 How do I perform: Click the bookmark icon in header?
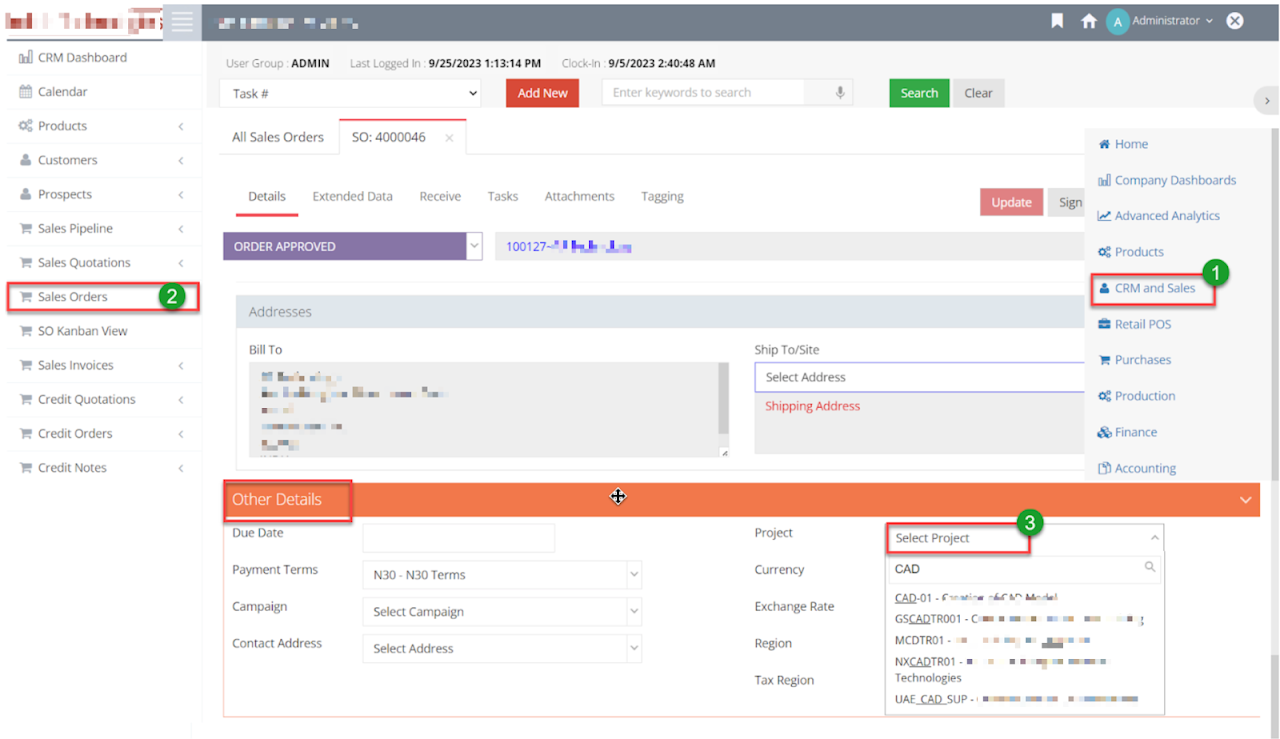pos(1057,21)
